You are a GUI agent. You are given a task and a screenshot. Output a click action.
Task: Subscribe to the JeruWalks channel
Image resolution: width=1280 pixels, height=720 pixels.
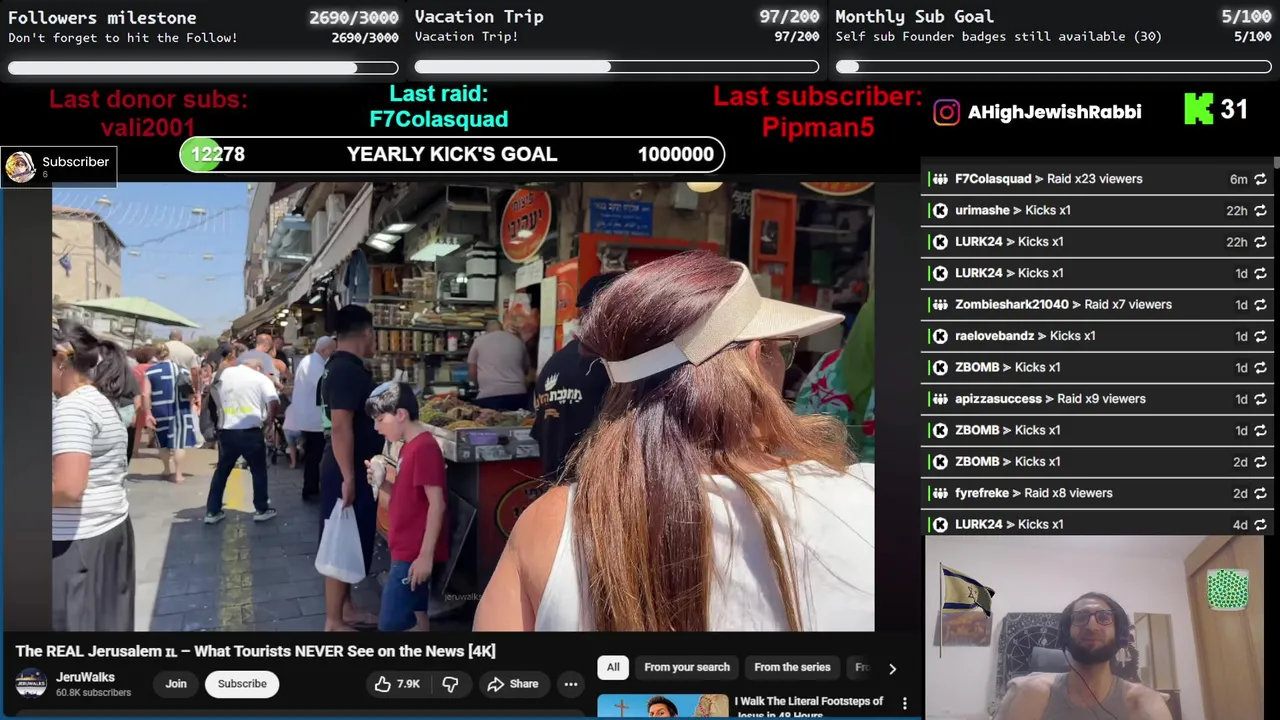[x=242, y=684]
